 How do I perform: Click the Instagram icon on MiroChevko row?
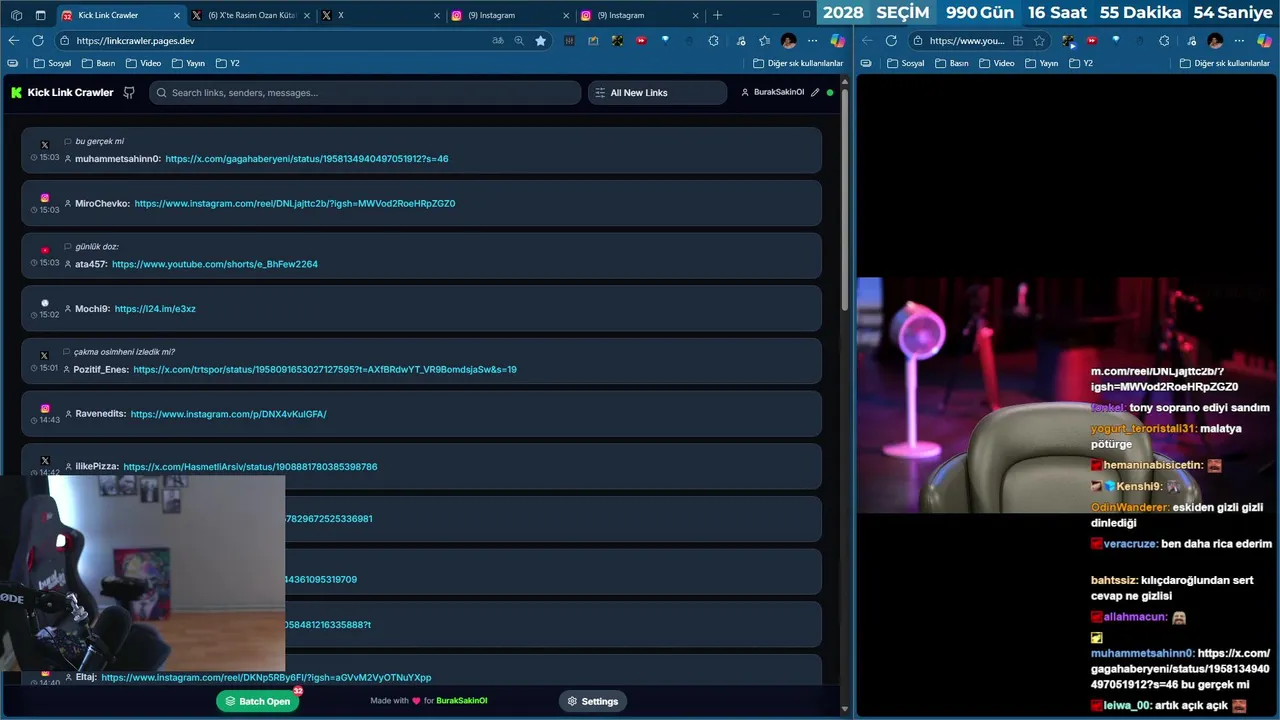(x=45, y=198)
